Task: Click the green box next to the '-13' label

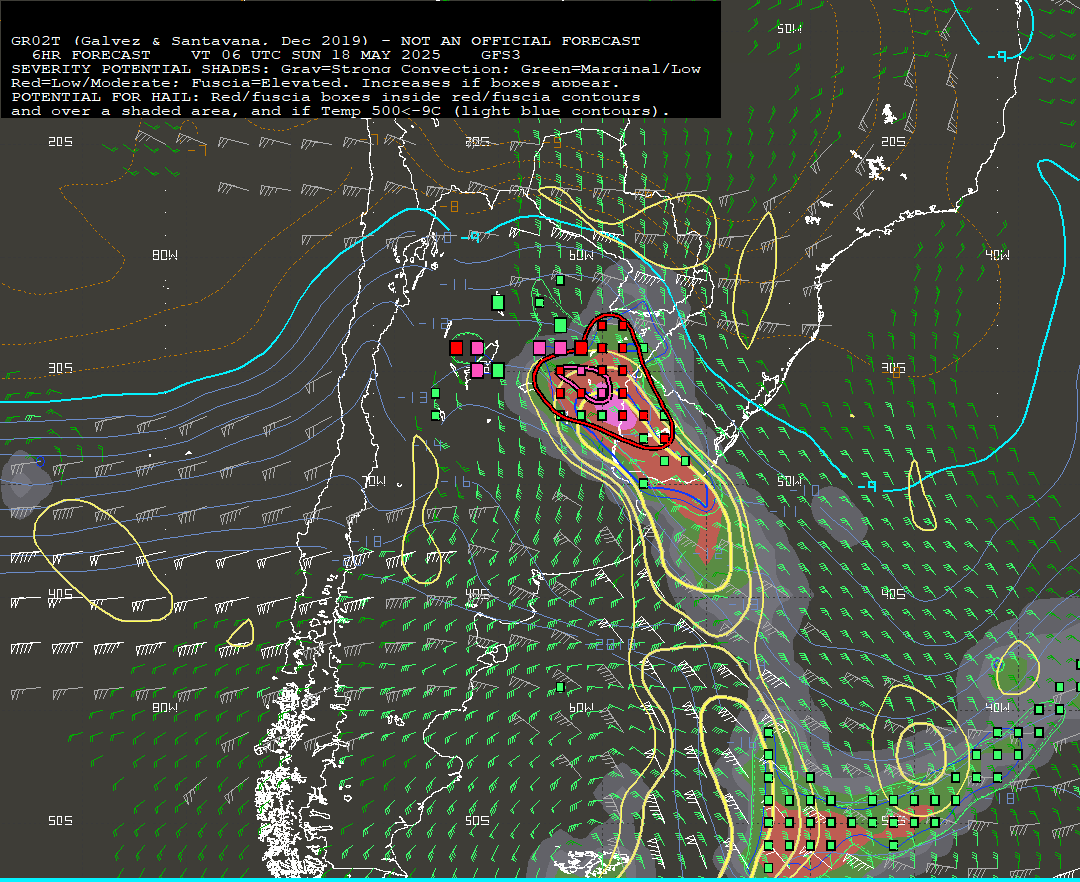Action: coord(435,394)
